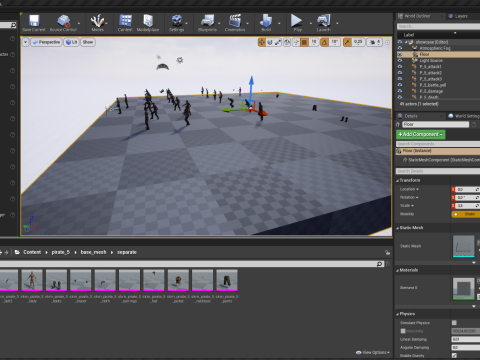The width and height of the screenshot is (480, 360).
Task: Click the Add Component button
Action: click(x=421, y=134)
